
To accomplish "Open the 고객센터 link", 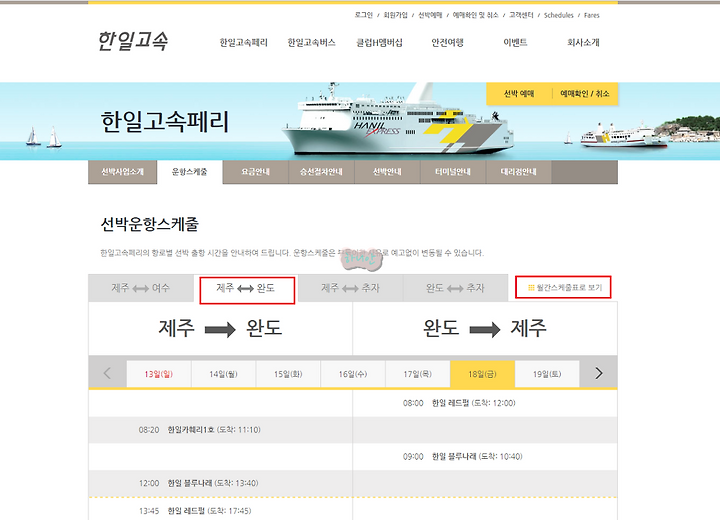I will (521, 15).
